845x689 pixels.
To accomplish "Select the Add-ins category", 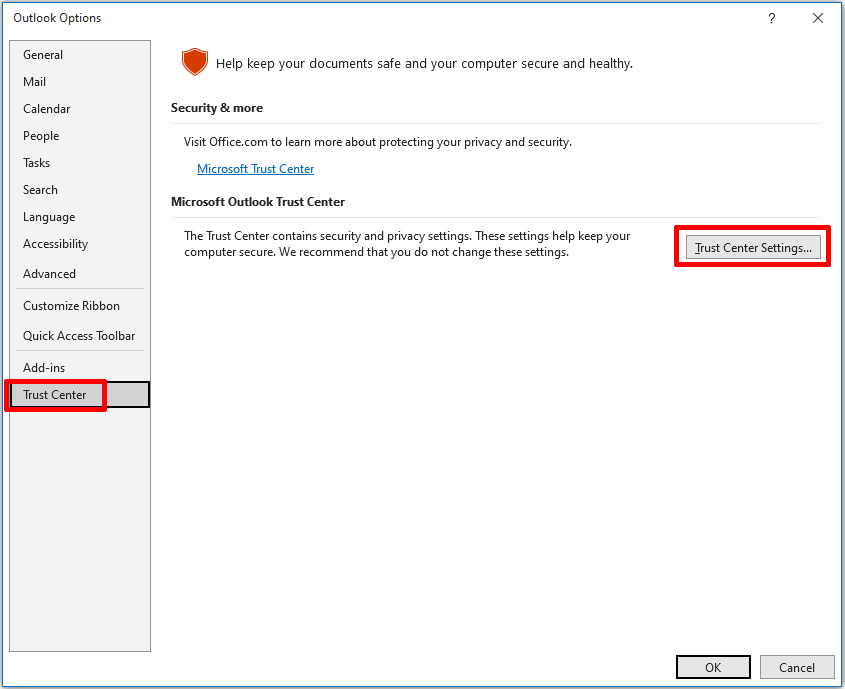I will (44, 368).
